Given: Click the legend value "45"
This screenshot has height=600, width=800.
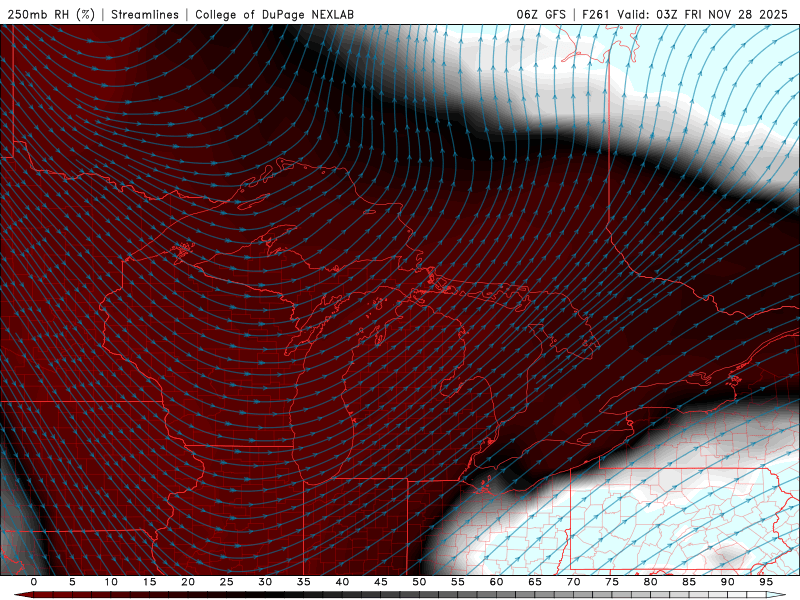Looking at the screenshot, I should (381, 582).
